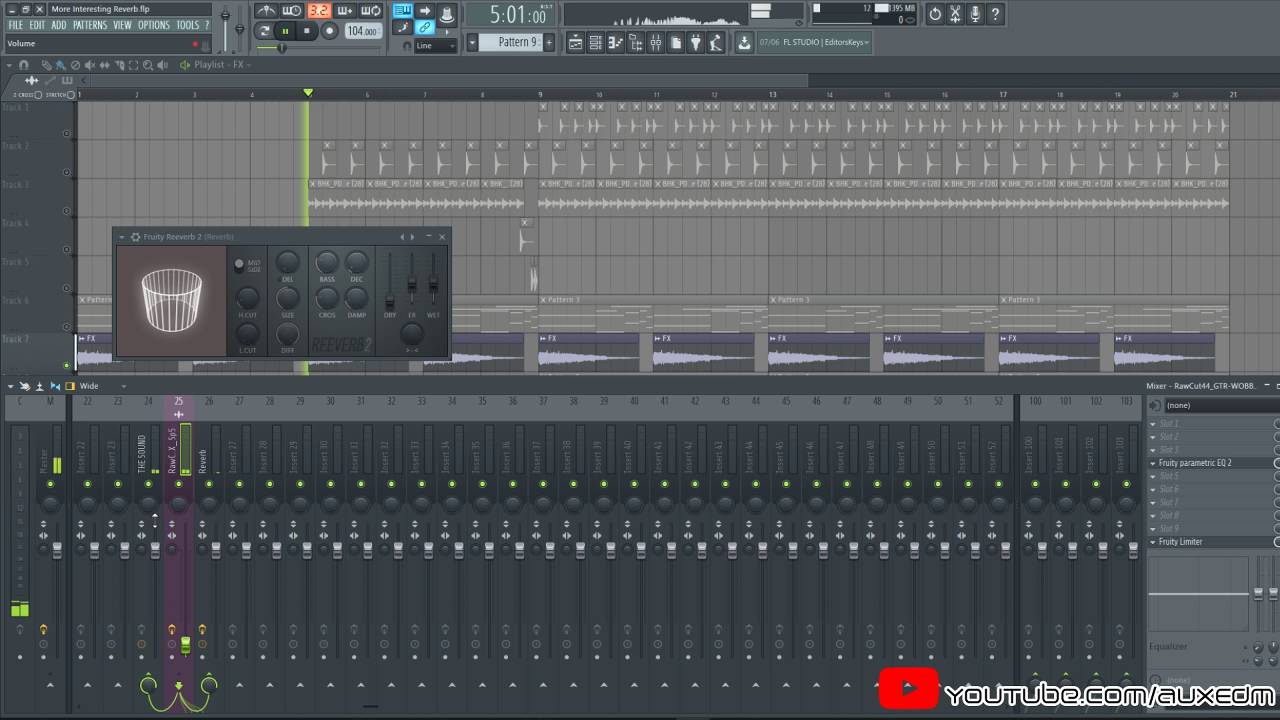
Task: Set the tempo field showing 104.000
Action: 362,31
